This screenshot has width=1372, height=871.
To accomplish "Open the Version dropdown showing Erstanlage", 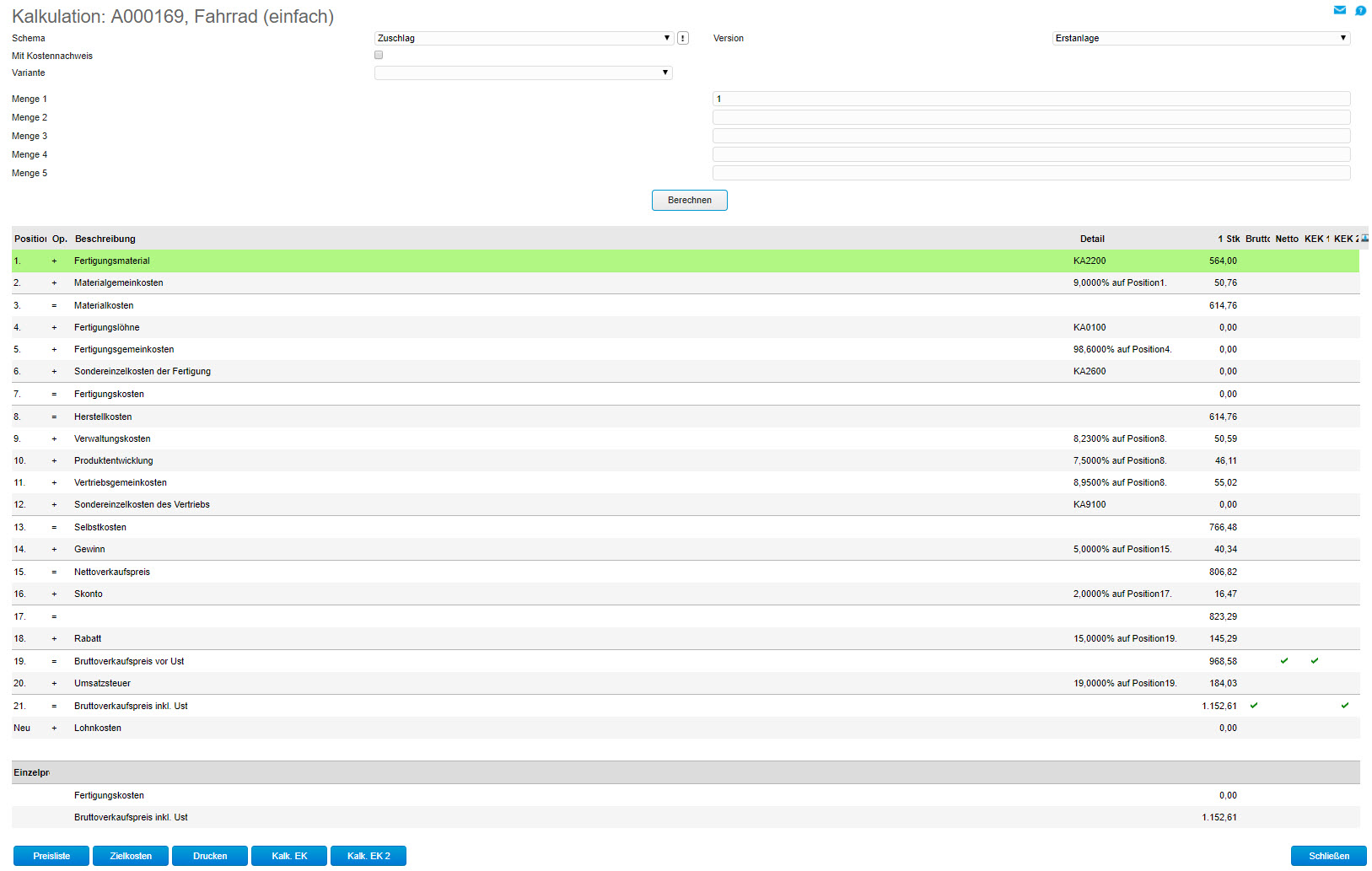I will [1201, 38].
